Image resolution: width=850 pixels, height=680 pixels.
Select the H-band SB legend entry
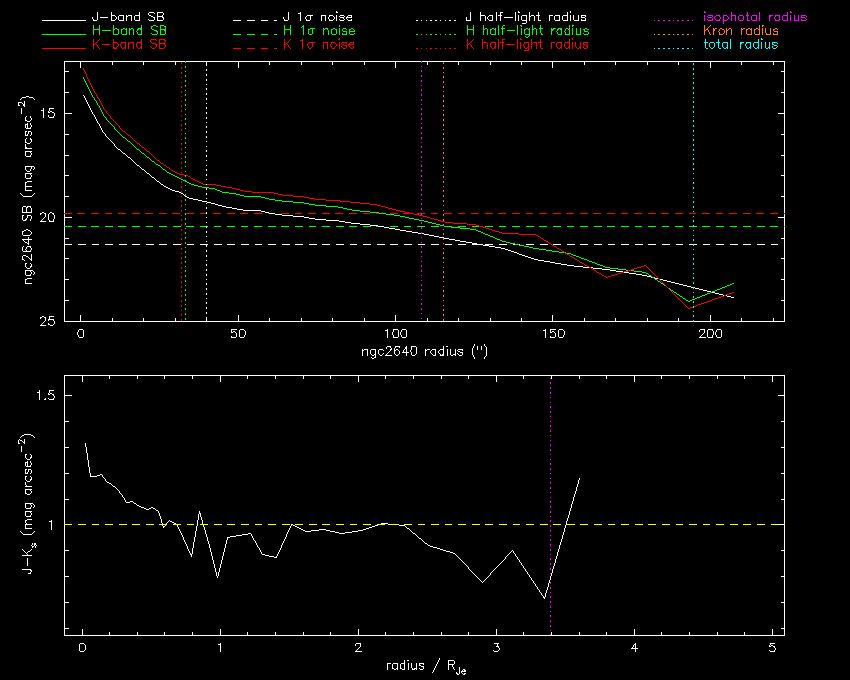pos(129,31)
